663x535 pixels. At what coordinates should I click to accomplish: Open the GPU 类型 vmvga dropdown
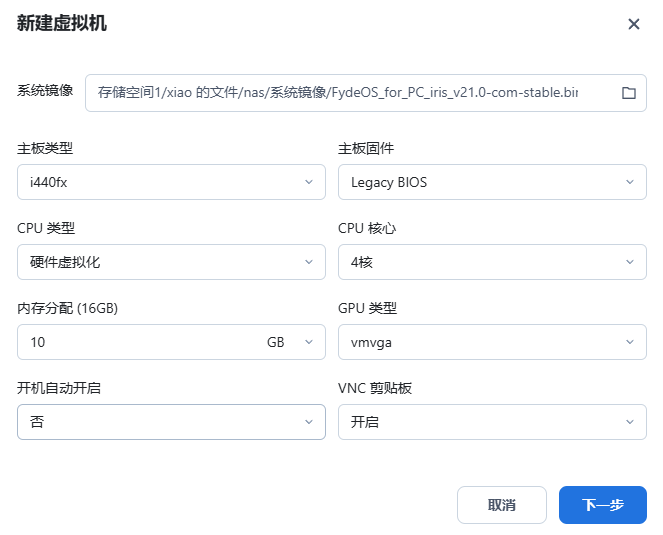click(x=492, y=342)
